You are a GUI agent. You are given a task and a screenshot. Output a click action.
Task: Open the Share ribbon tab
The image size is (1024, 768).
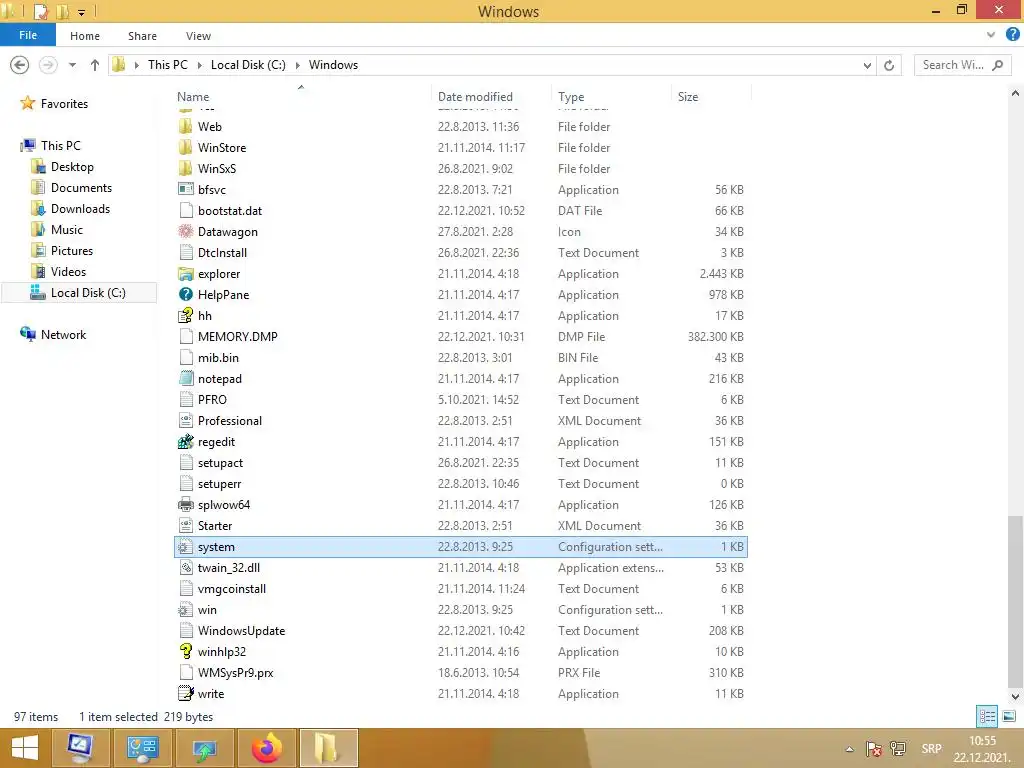point(142,36)
